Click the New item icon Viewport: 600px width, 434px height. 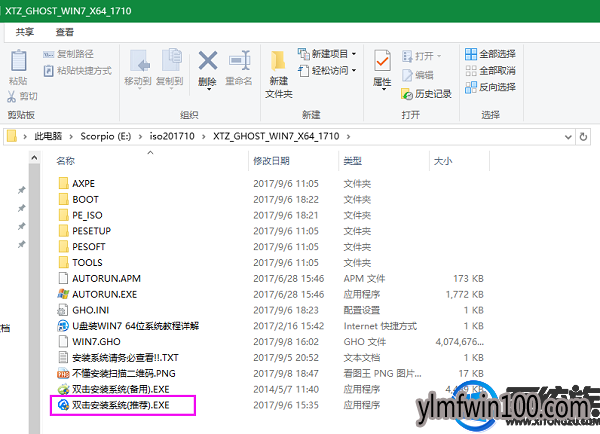click(x=303, y=54)
